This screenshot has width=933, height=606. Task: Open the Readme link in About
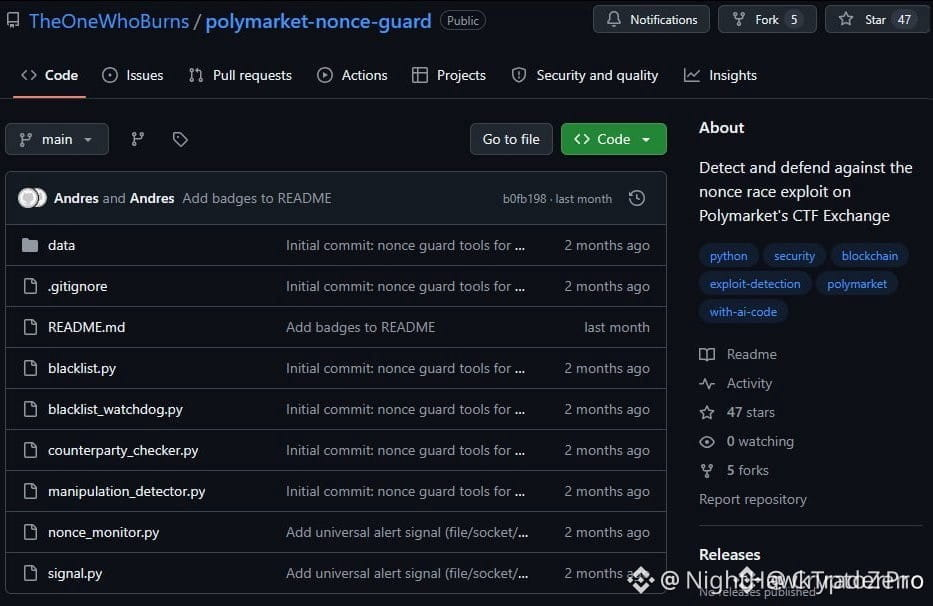coord(738,355)
